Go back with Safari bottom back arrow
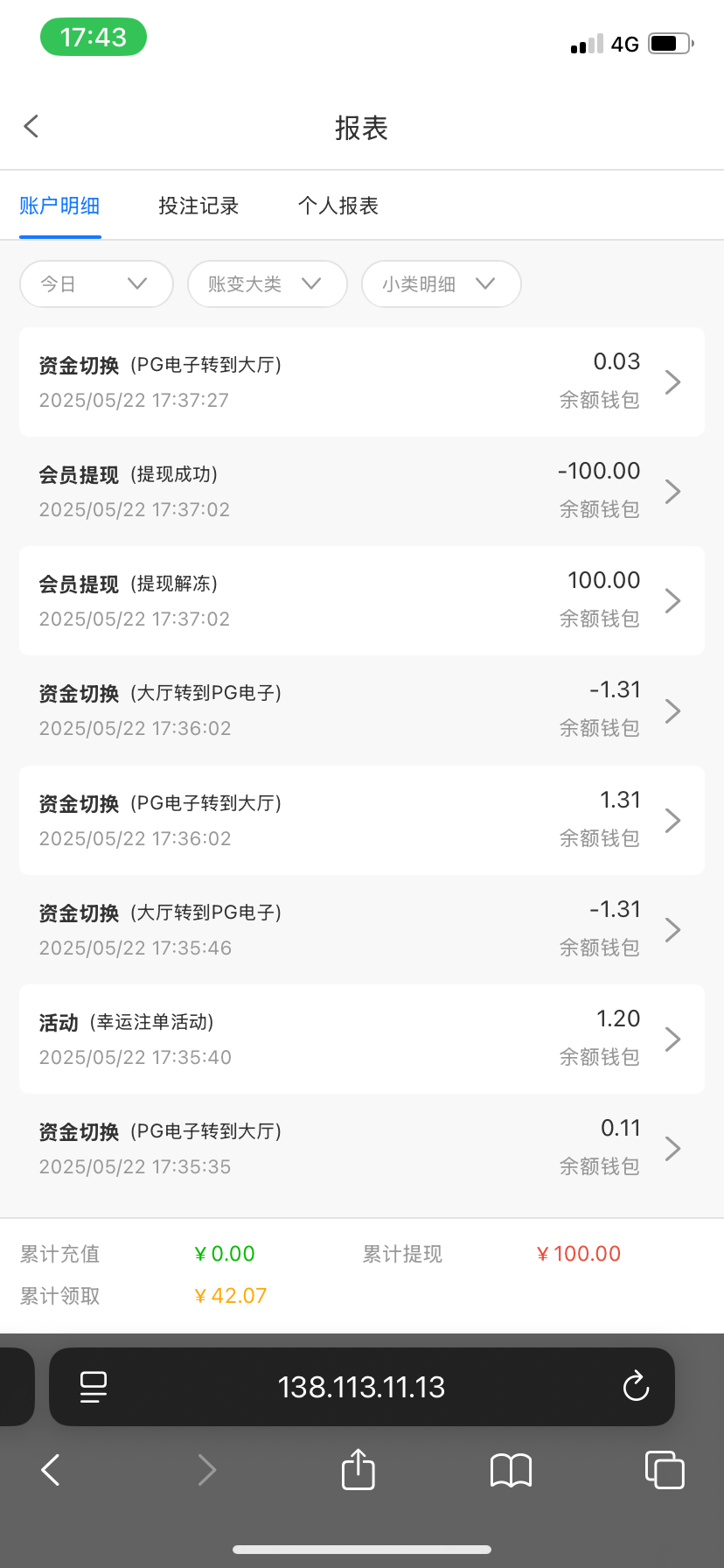 51,1470
